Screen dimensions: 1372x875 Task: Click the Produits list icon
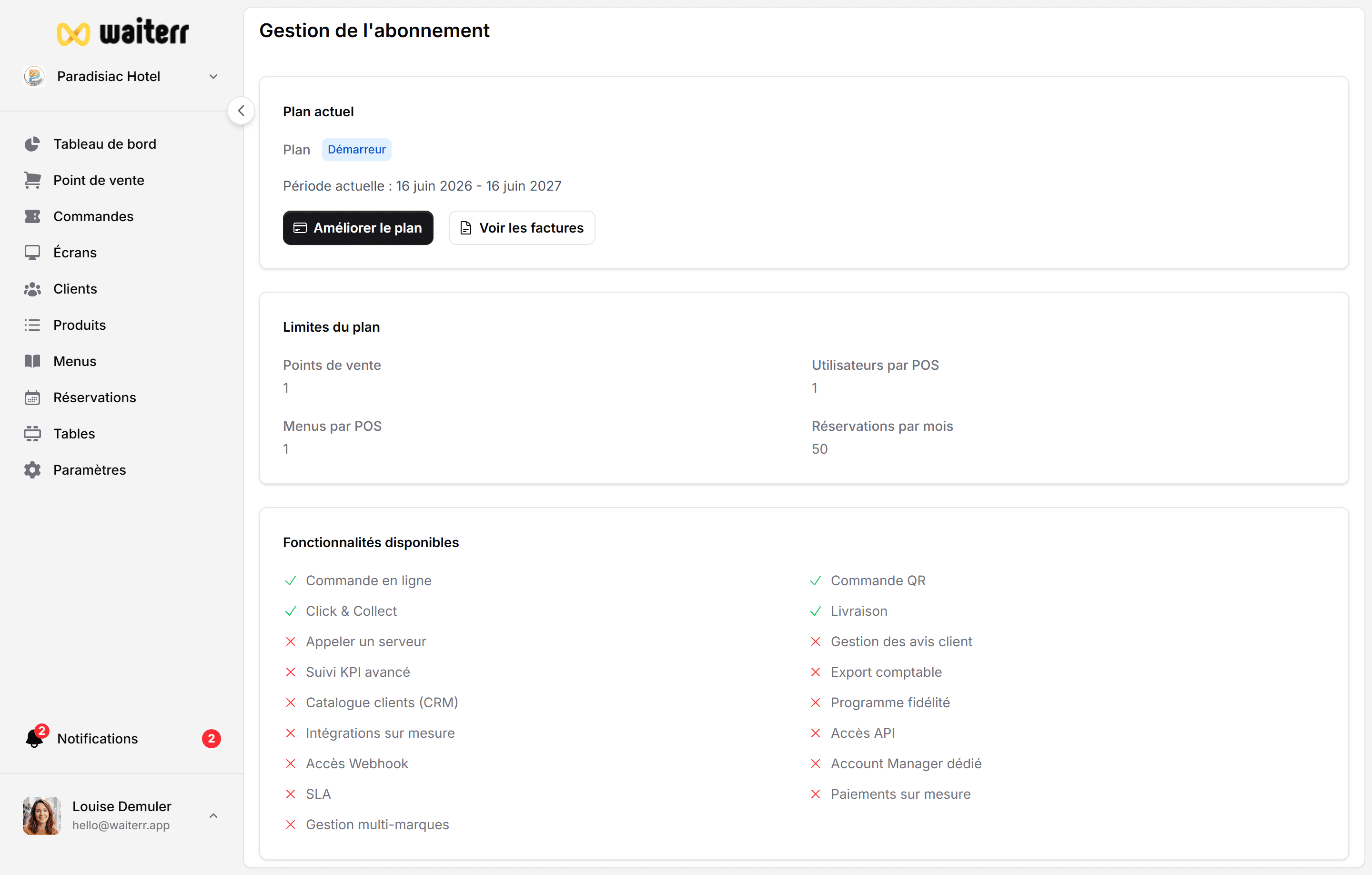[32, 325]
